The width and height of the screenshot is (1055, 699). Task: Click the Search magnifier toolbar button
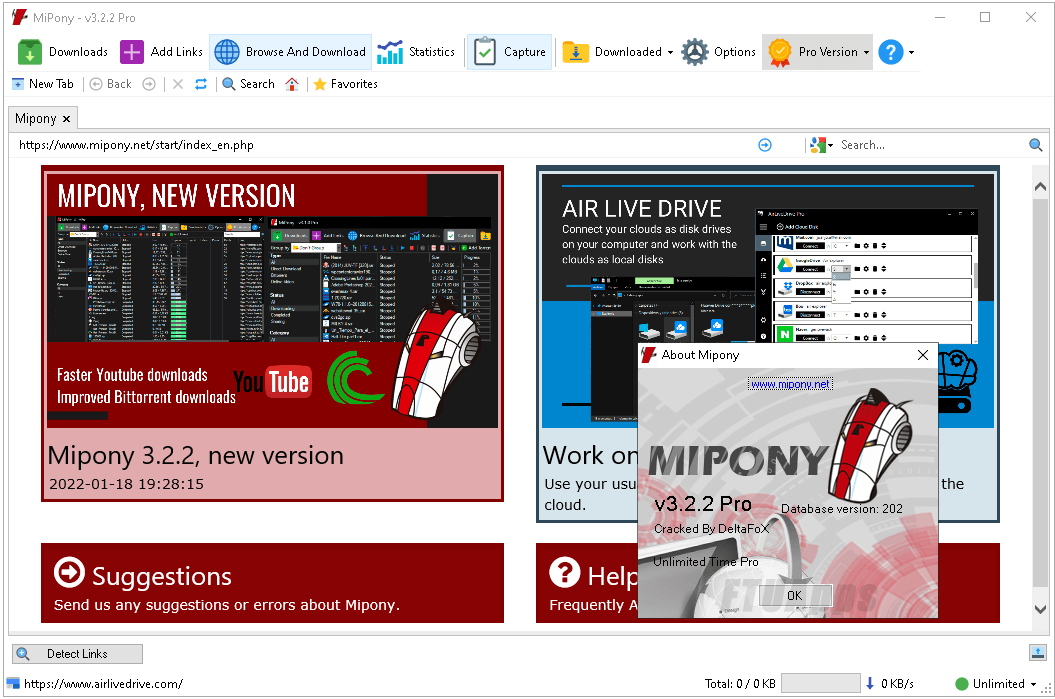248,84
